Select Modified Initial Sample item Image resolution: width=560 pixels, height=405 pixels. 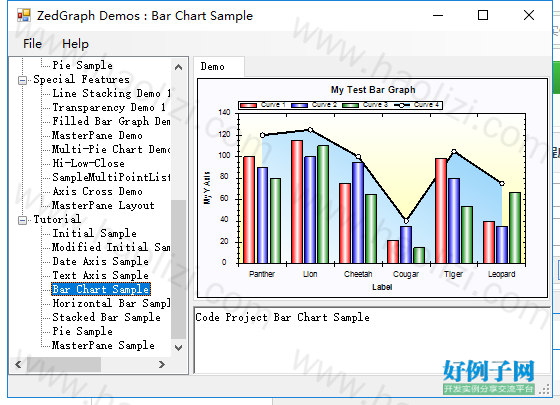pyautogui.click(x=111, y=248)
